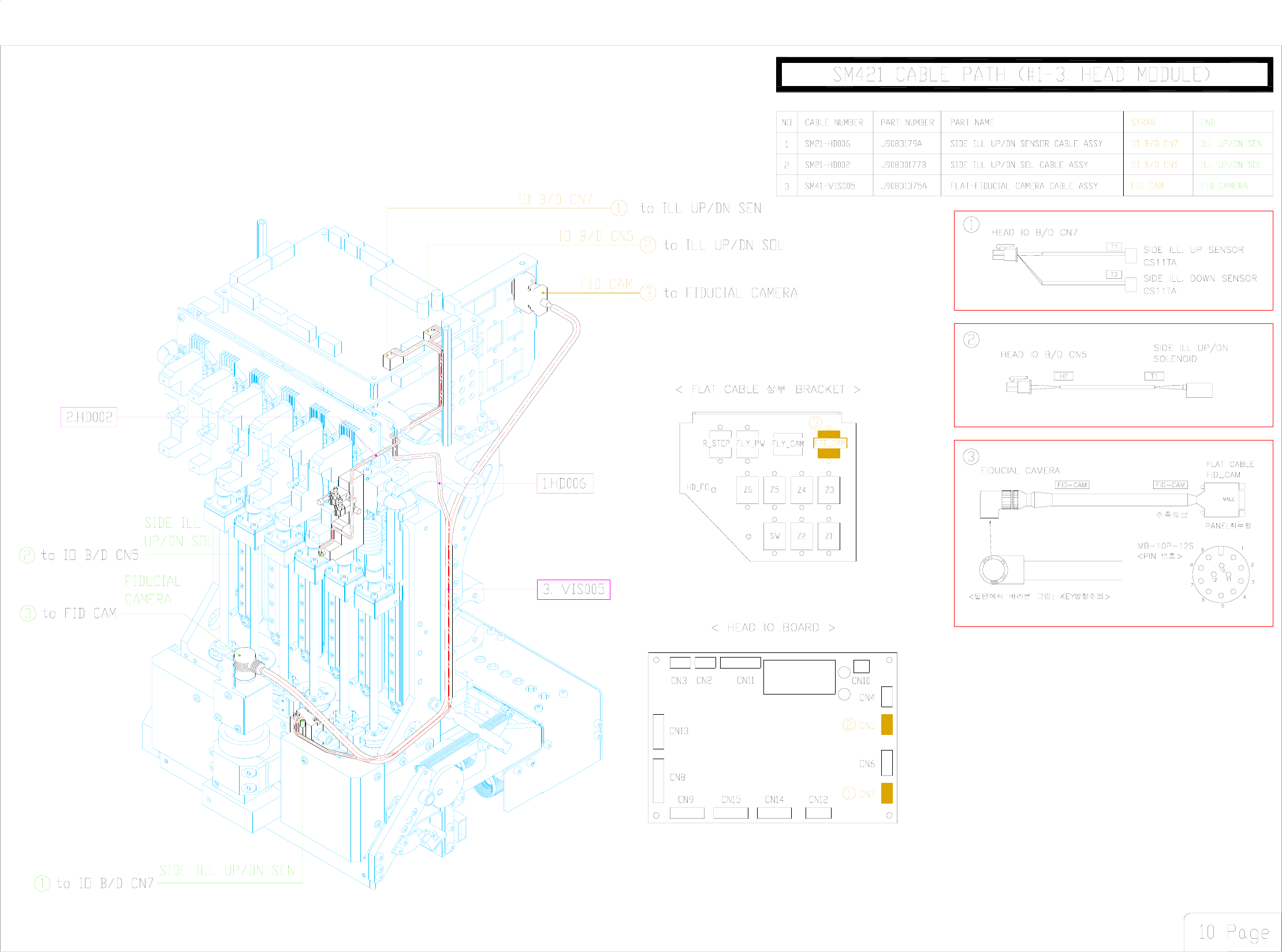Click circled 2 beside to IO B/D CN5

point(27,555)
